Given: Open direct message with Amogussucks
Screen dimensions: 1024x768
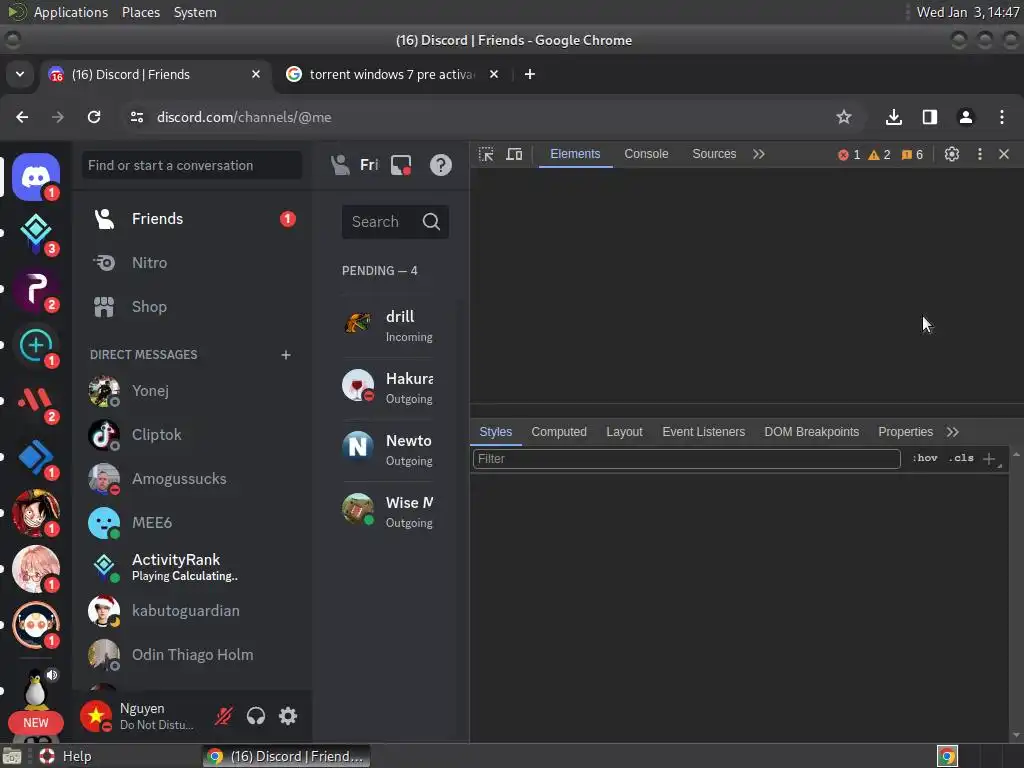Looking at the screenshot, I should pos(193,479).
